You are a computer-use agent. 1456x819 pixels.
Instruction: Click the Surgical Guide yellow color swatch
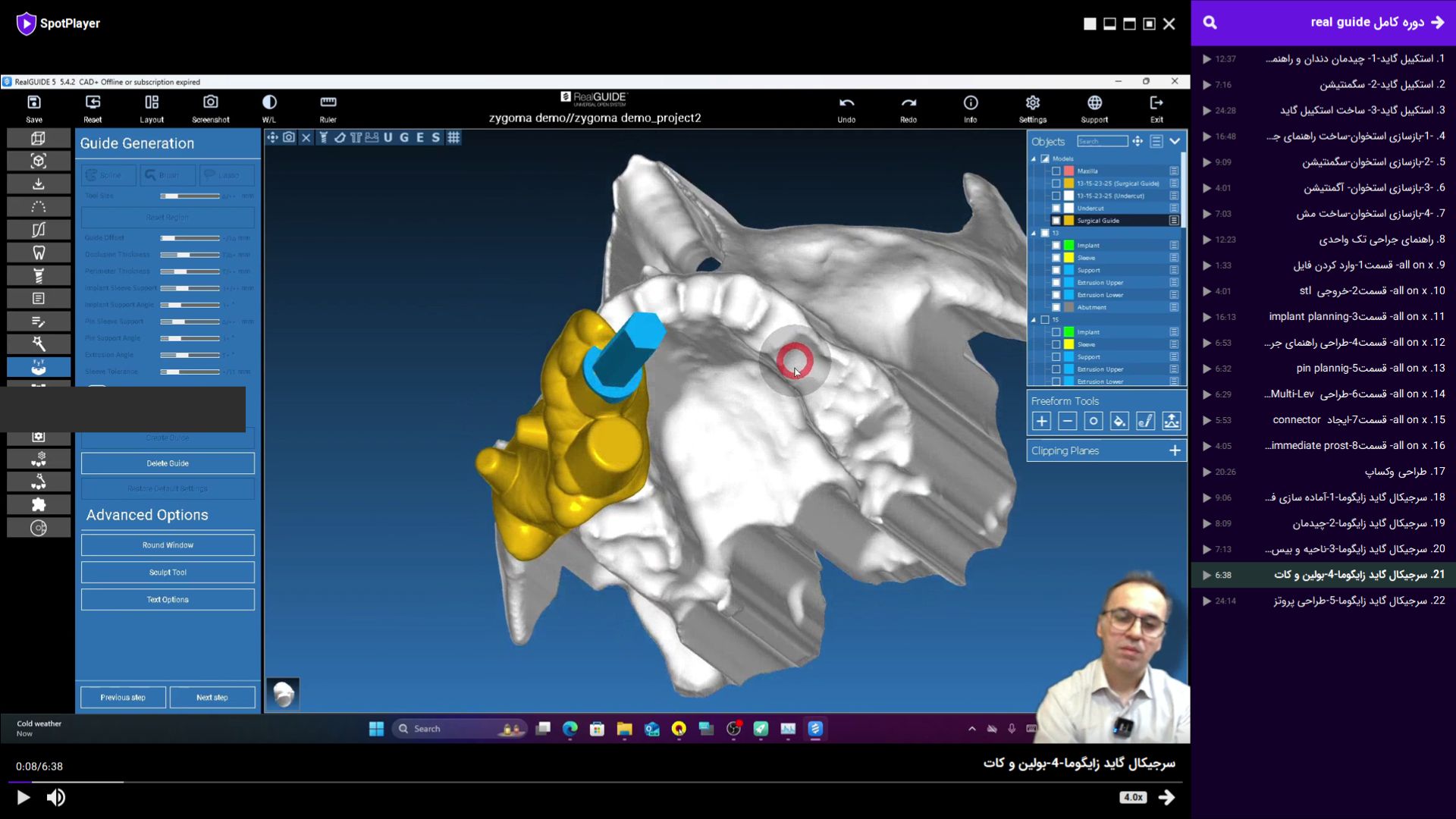pos(1068,221)
